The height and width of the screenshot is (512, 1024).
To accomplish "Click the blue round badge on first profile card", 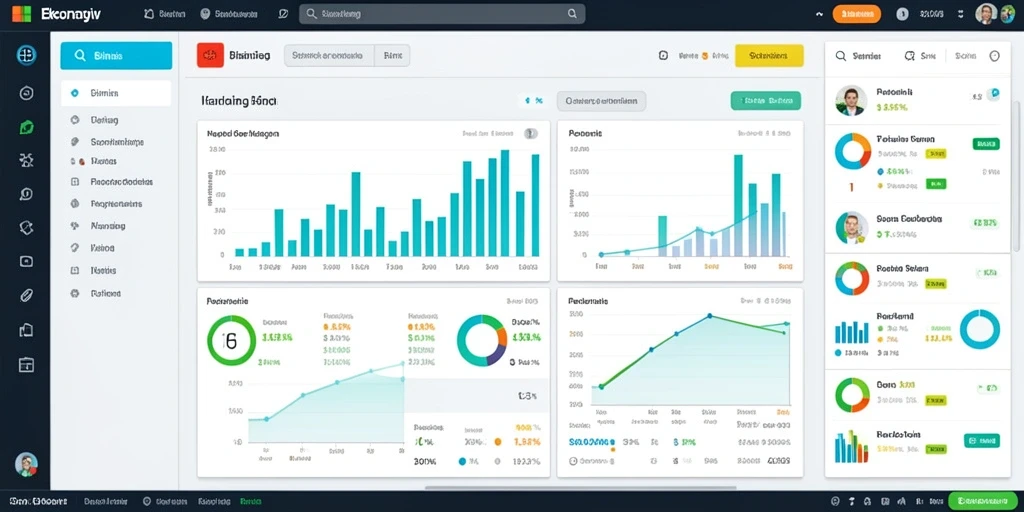I will pyautogui.click(x=993, y=95).
